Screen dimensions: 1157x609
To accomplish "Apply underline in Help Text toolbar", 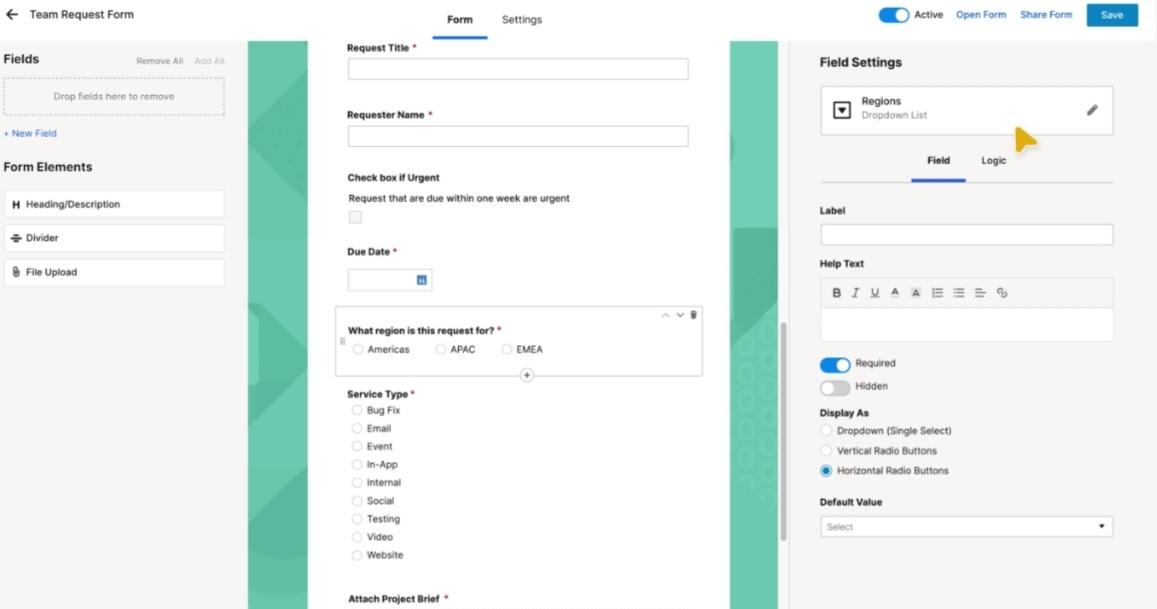I will point(874,293).
